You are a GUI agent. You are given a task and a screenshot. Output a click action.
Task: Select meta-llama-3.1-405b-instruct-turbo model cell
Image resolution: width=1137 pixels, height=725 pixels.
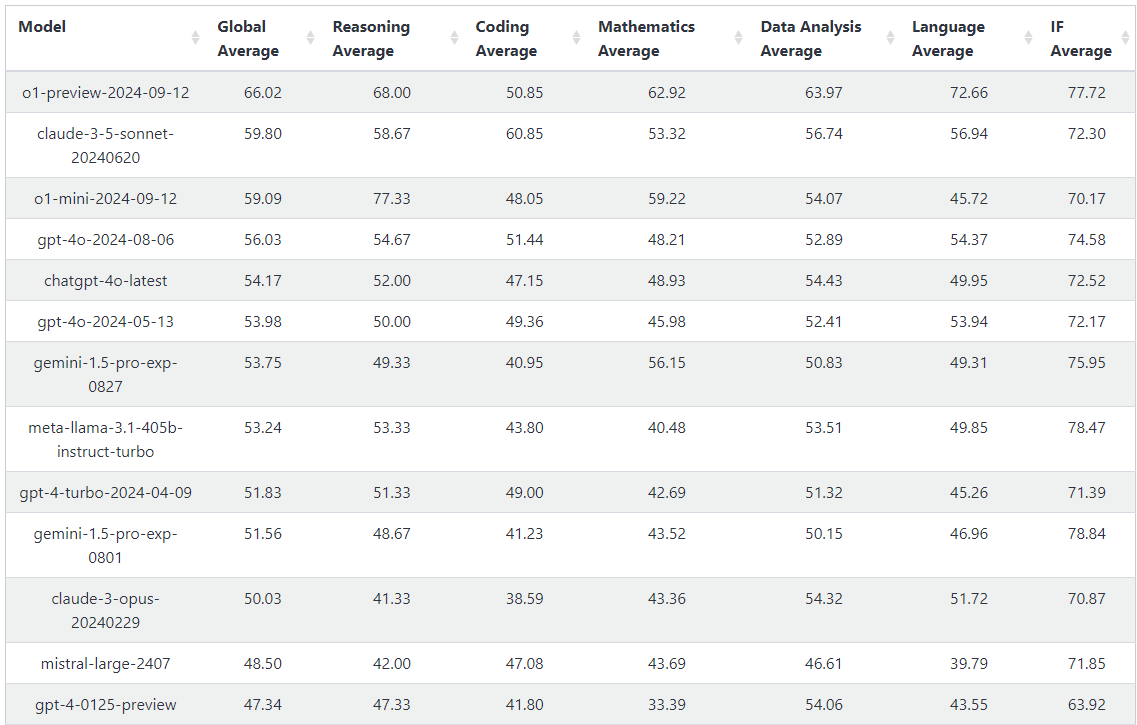click(106, 439)
